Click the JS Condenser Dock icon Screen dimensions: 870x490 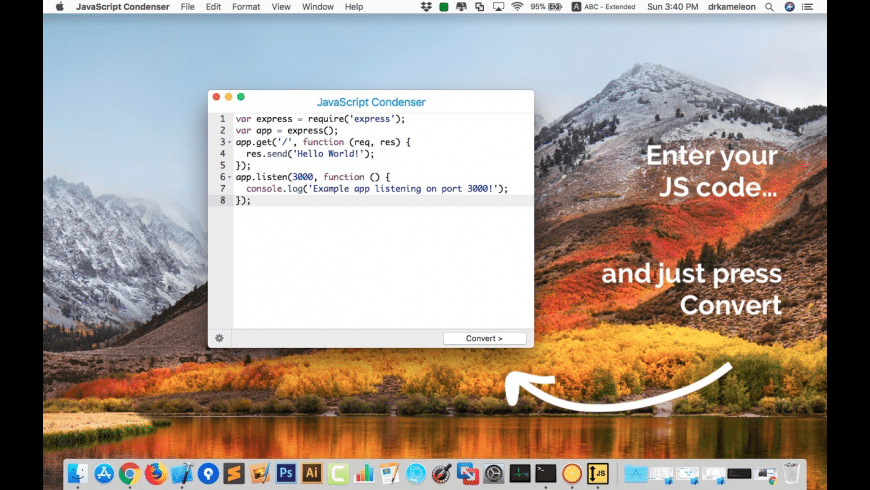pos(598,473)
